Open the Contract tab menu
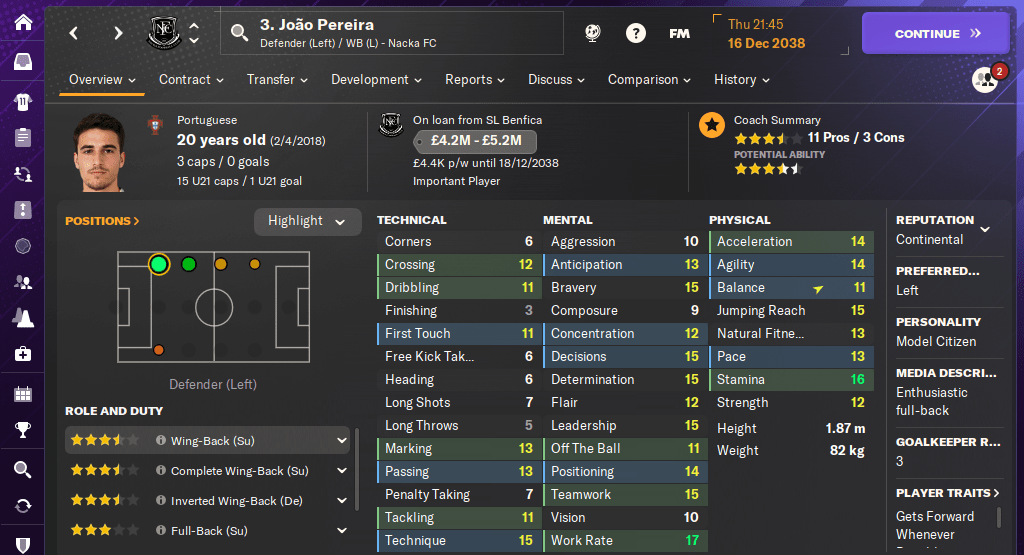 coord(190,80)
